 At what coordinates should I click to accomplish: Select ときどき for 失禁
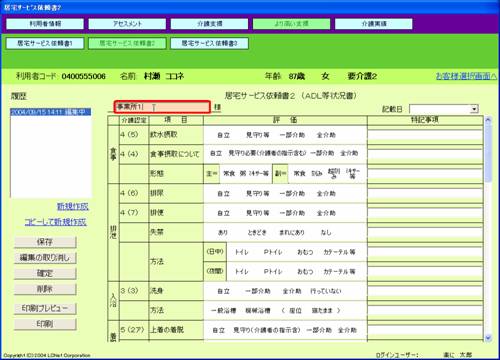click(257, 233)
